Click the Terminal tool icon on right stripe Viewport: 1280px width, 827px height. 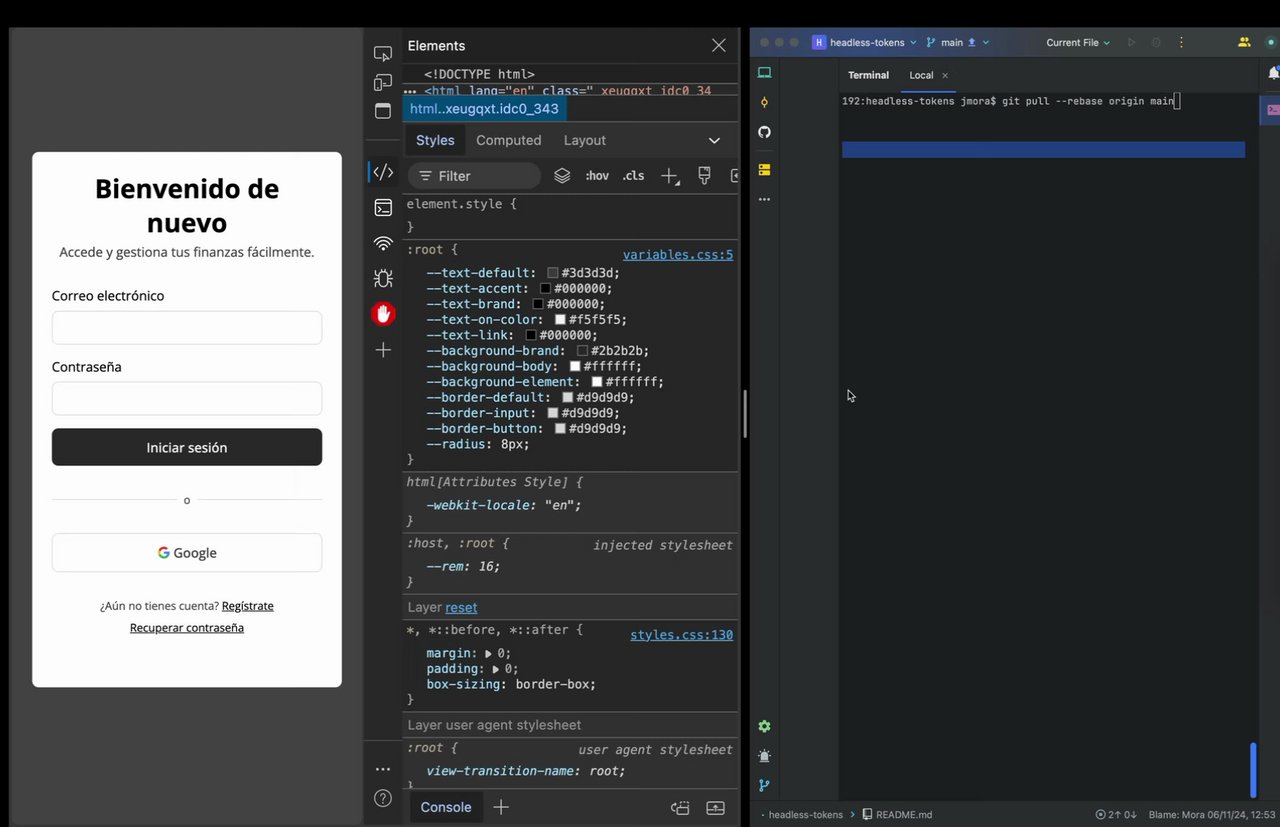click(x=1272, y=110)
